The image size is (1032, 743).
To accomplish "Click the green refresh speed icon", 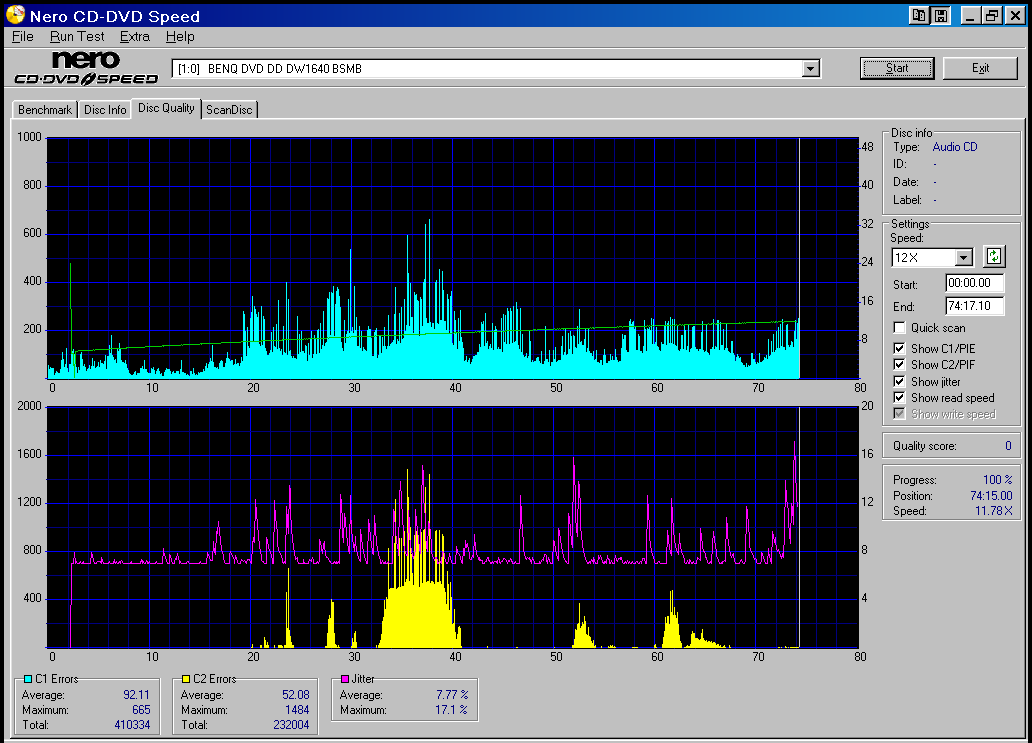I will pos(994,256).
